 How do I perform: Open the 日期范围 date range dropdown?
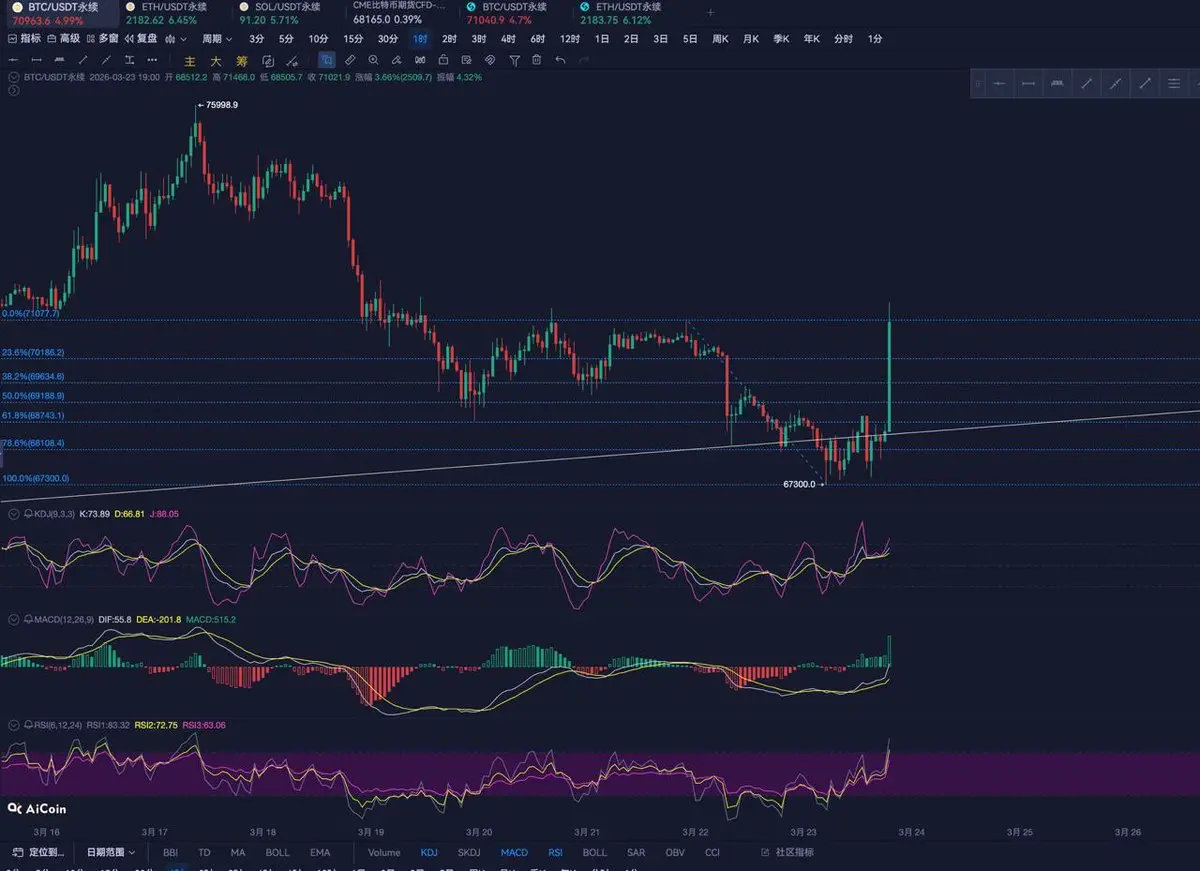pos(110,853)
